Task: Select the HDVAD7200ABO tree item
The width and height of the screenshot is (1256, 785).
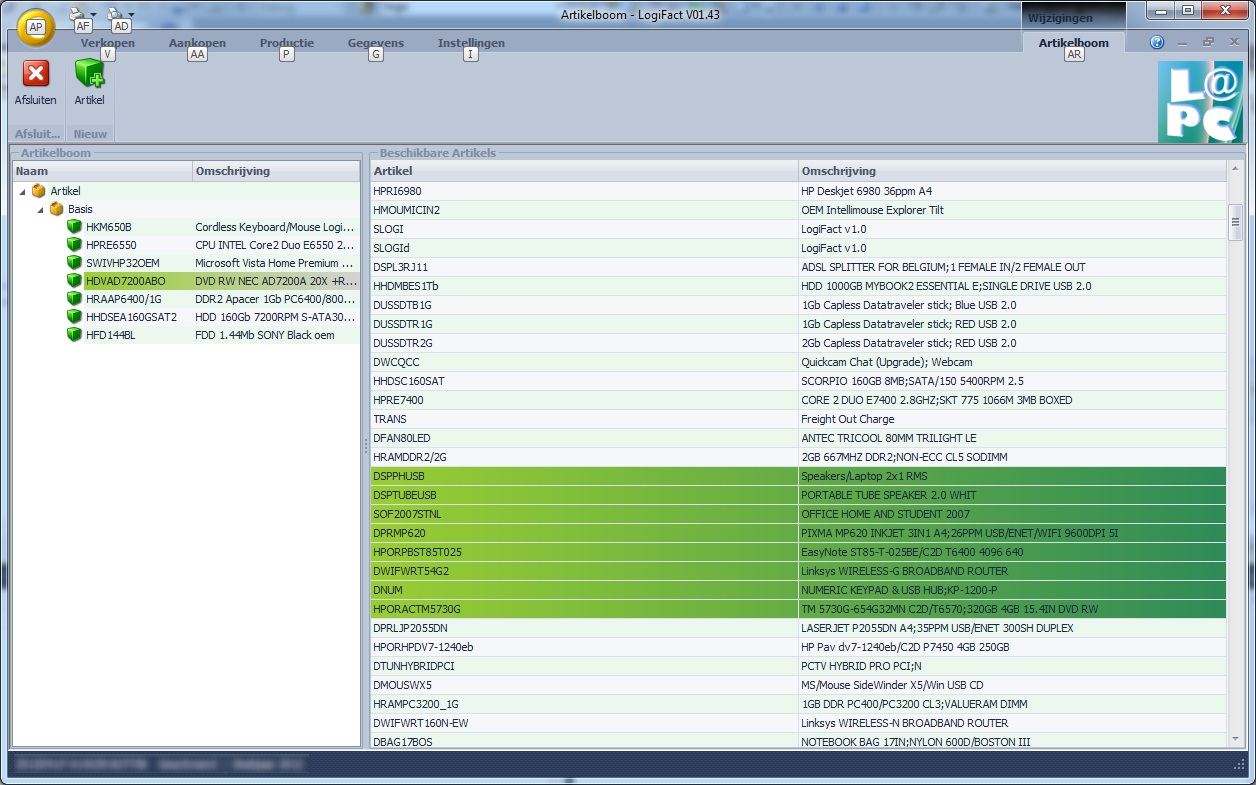Action: tap(126, 281)
